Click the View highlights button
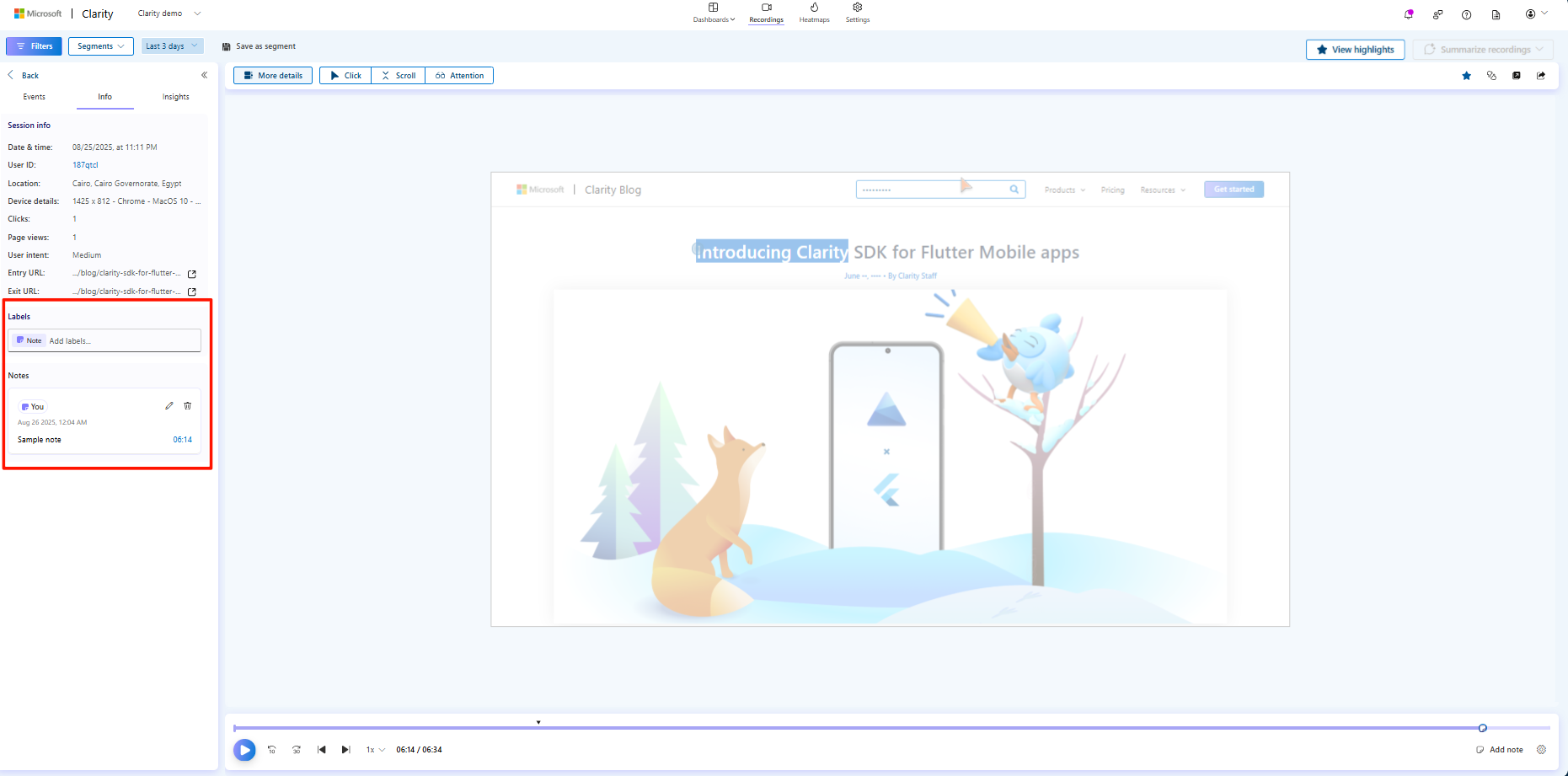The width and height of the screenshot is (1568, 776). point(1355,50)
